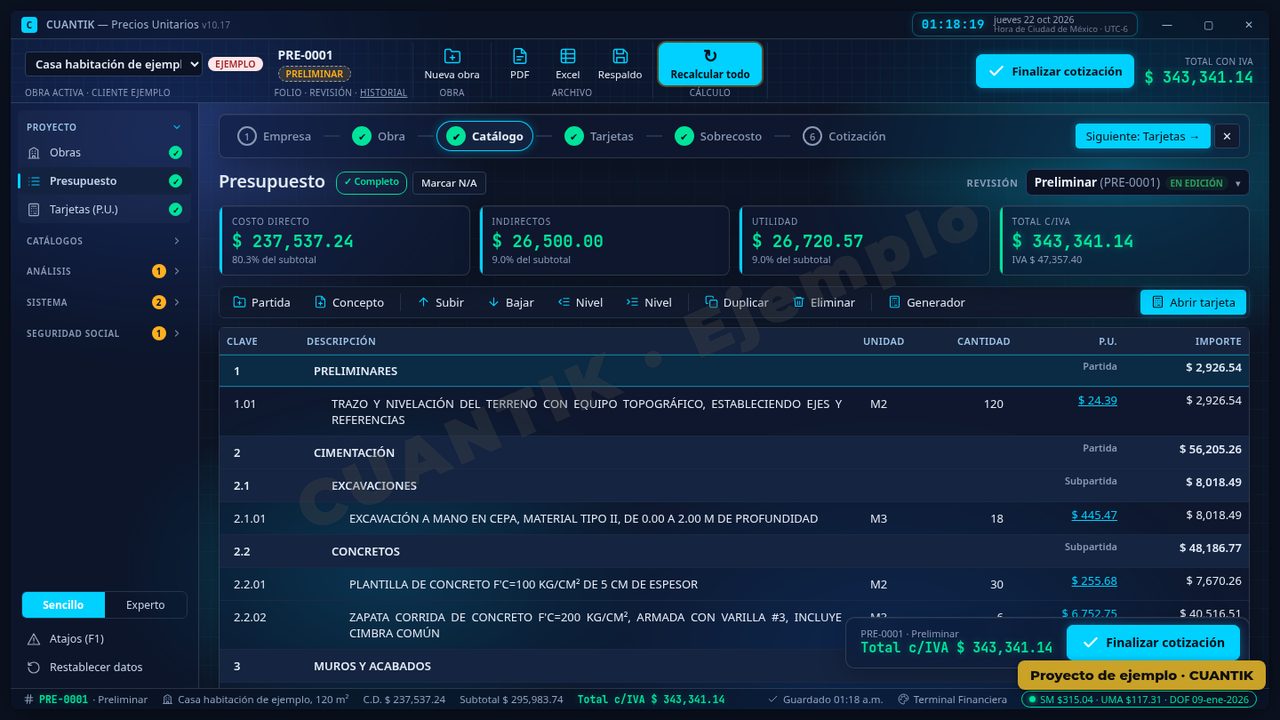Expand the SISTEMA section
The height and width of the screenshot is (720, 1280).
tap(104, 302)
